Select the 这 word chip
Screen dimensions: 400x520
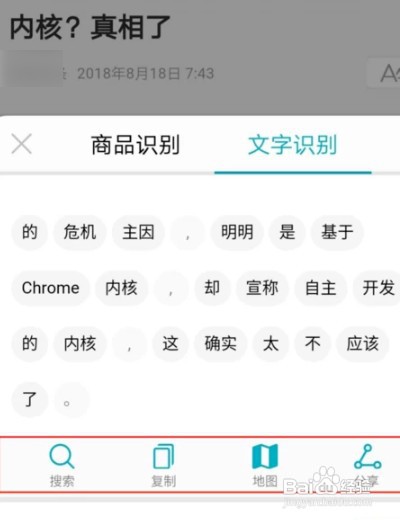pos(170,344)
